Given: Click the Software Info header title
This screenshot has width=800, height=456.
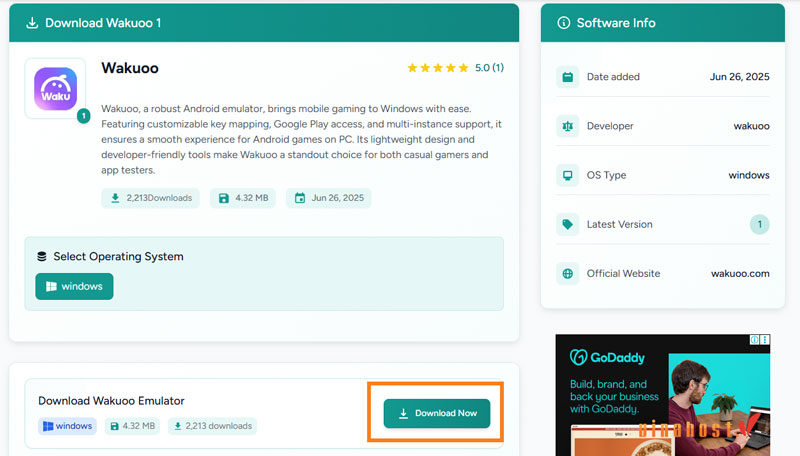Looking at the screenshot, I should point(616,23).
